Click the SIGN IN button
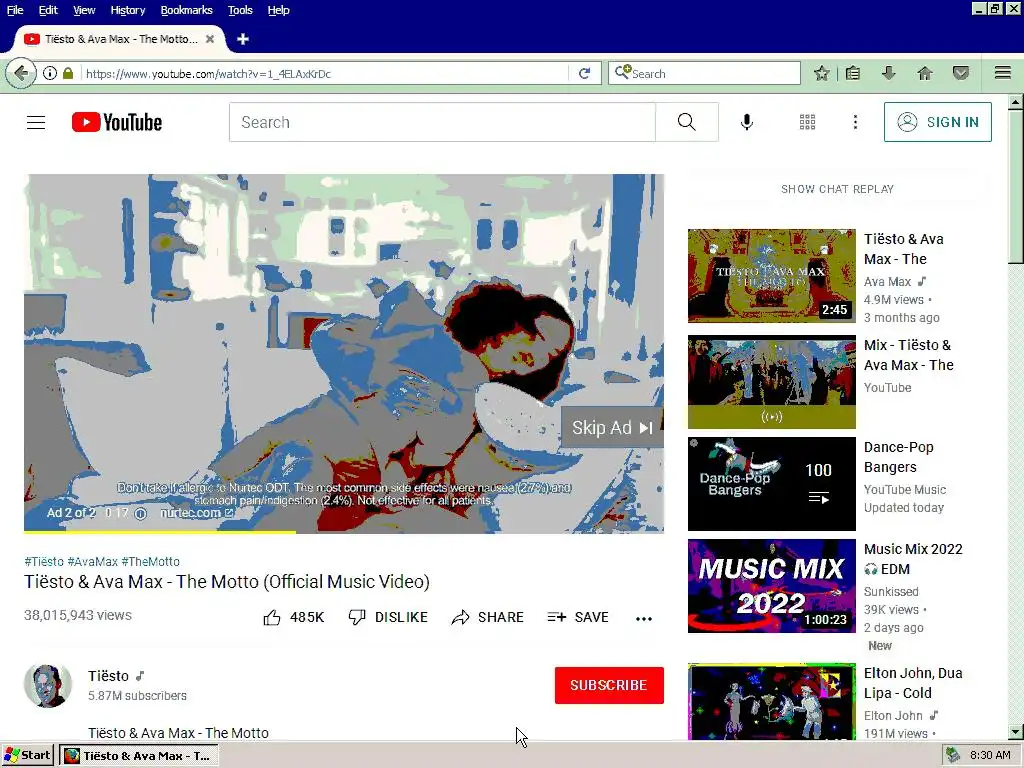The height and width of the screenshot is (768, 1024). point(937,122)
